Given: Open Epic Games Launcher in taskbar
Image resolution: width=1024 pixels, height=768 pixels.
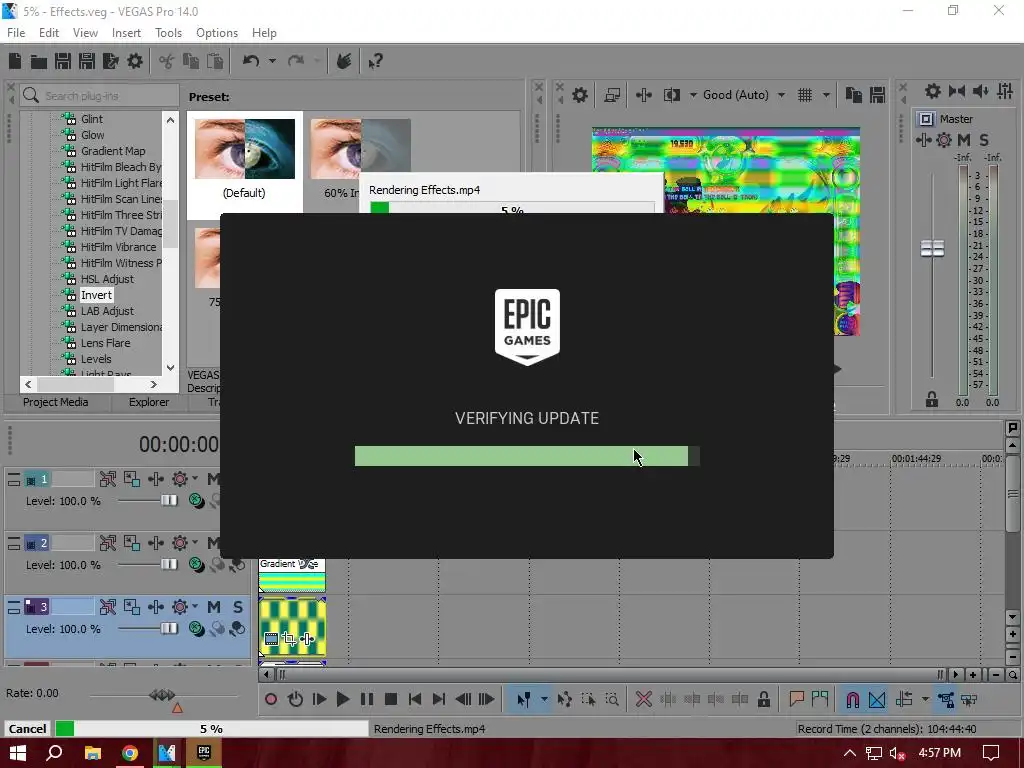Looking at the screenshot, I should [204, 753].
